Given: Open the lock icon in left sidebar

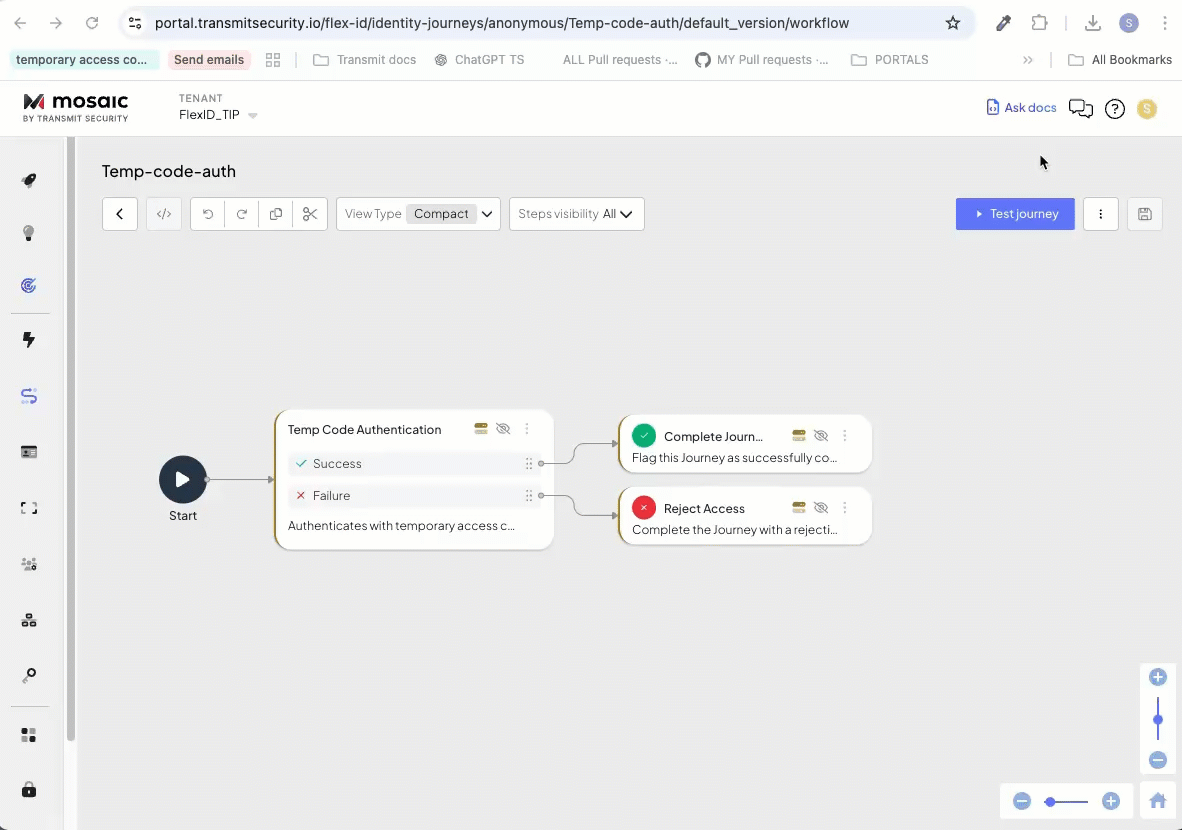Looking at the screenshot, I should (29, 790).
